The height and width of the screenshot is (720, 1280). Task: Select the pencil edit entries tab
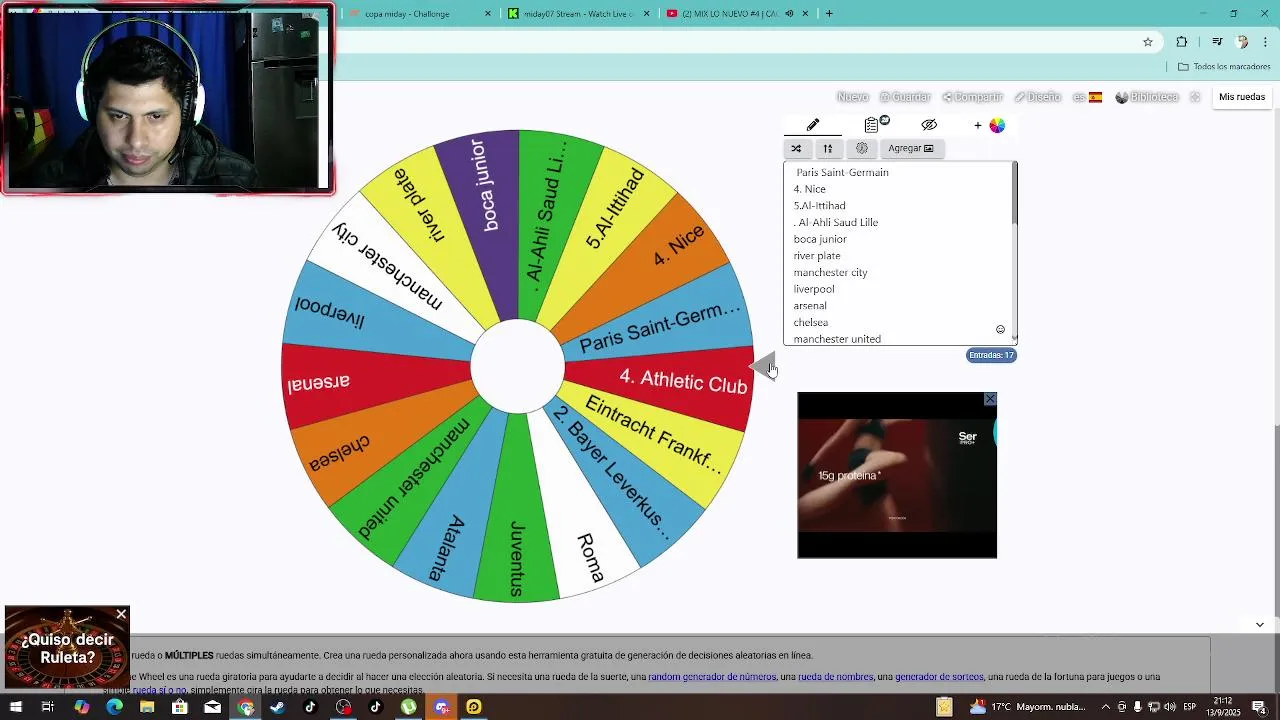(x=812, y=125)
